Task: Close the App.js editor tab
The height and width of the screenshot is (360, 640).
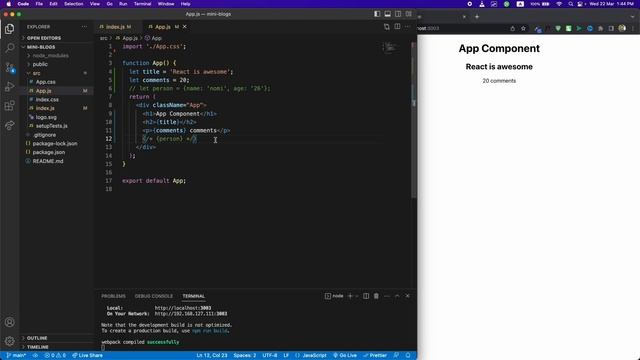Action: tap(185, 27)
